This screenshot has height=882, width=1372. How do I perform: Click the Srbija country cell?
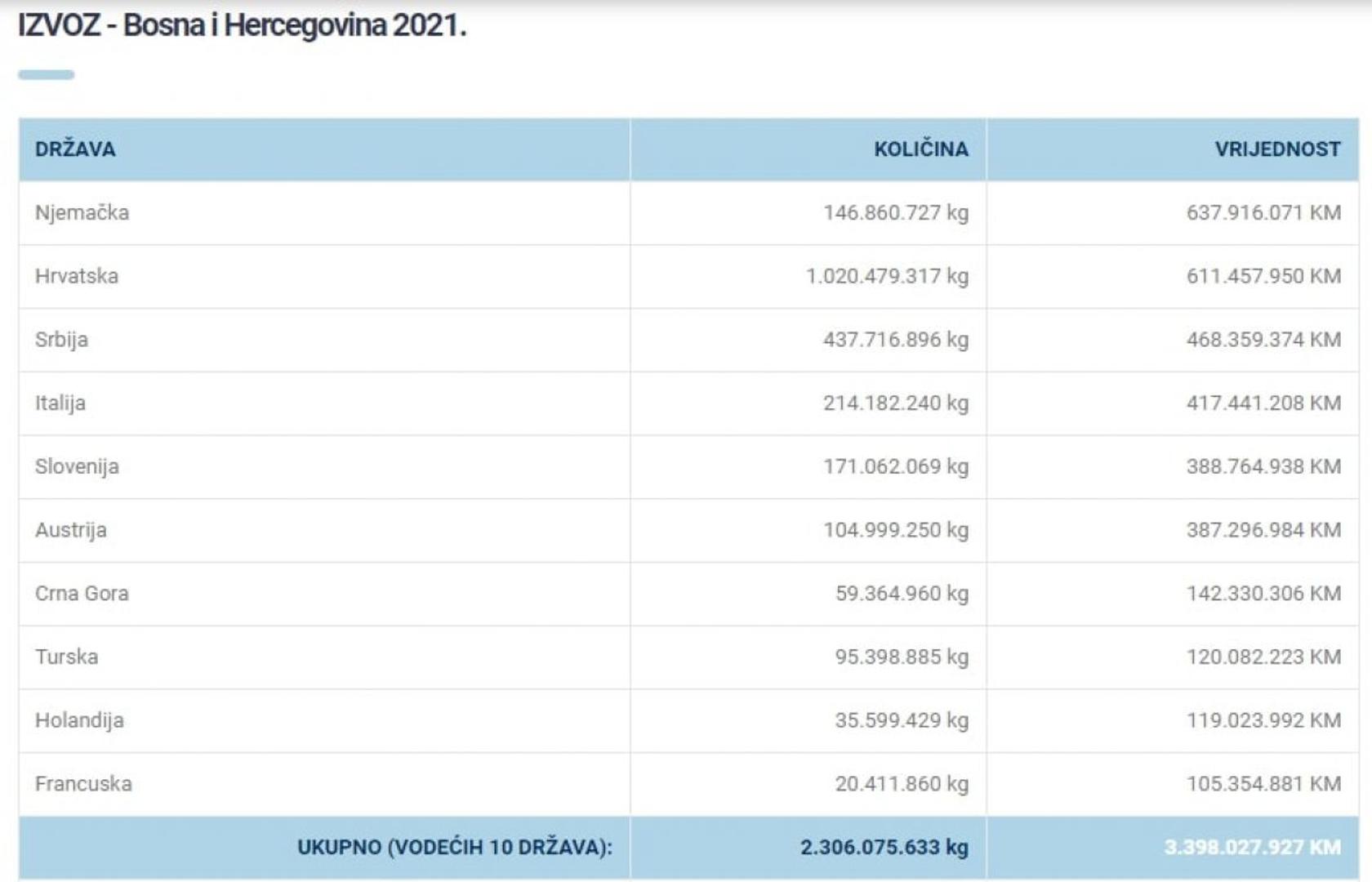tap(61, 340)
